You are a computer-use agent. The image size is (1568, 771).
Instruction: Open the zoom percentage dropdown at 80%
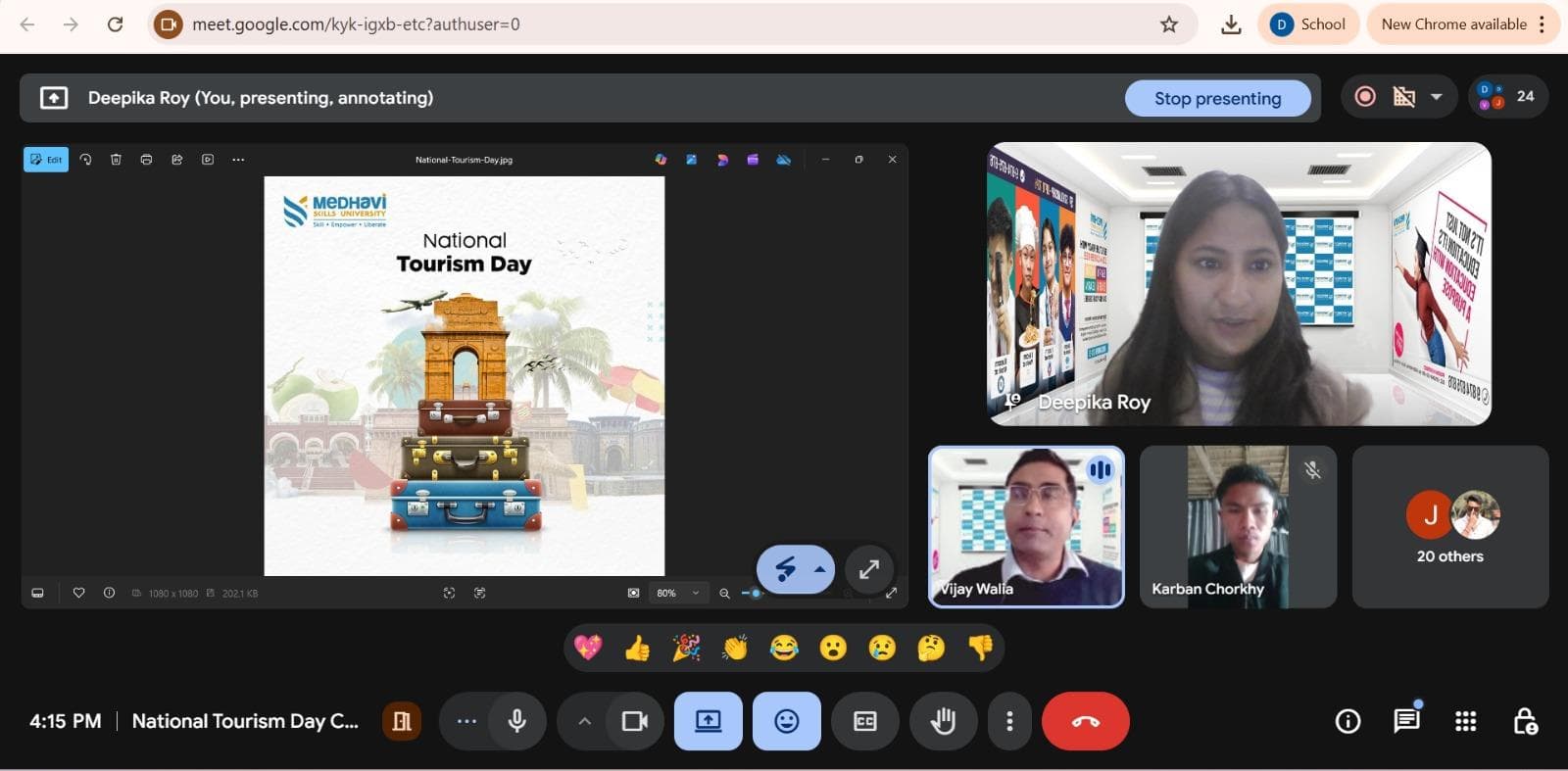click(x=678, y=593)
